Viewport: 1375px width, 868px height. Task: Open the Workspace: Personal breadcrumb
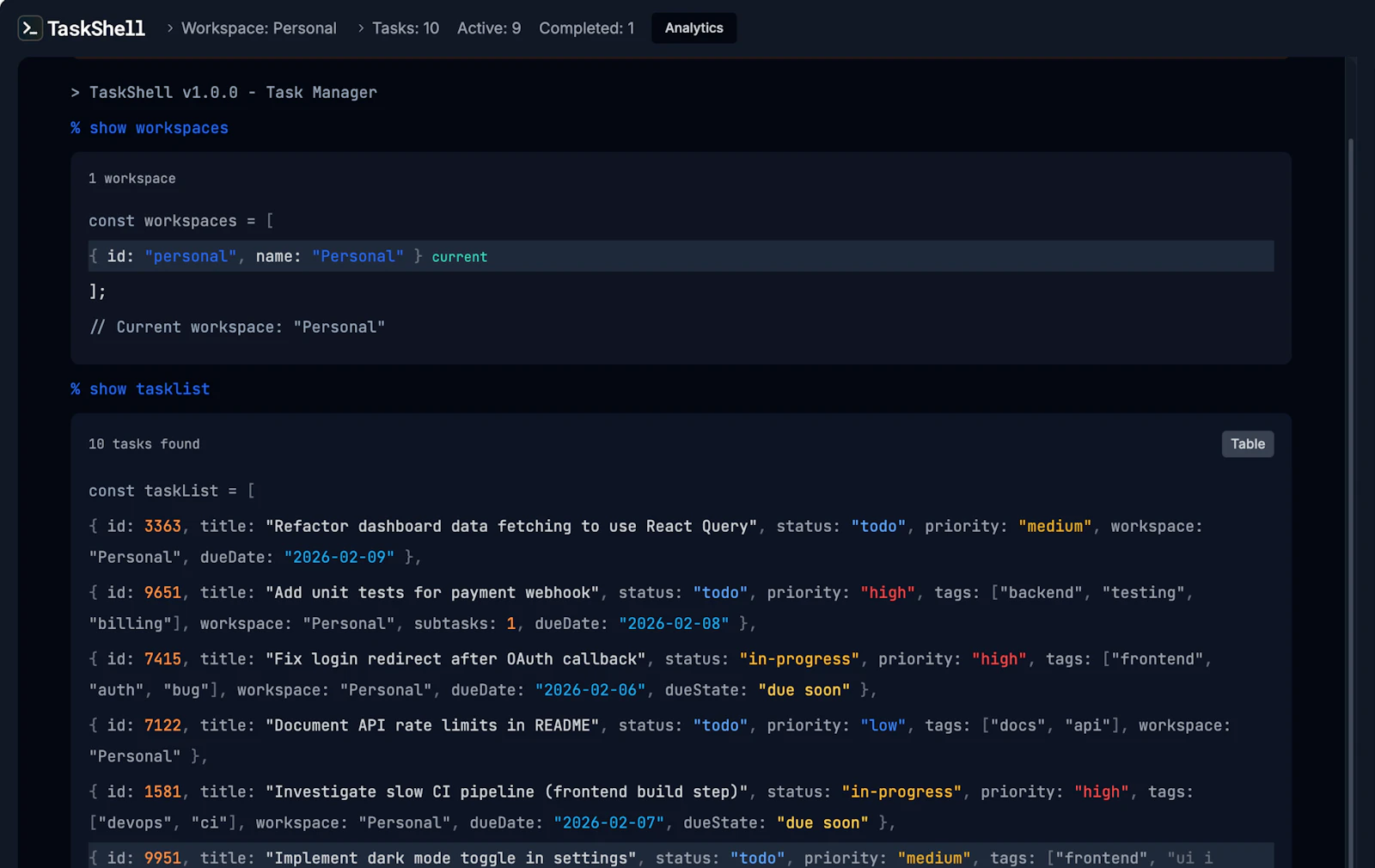258,28
